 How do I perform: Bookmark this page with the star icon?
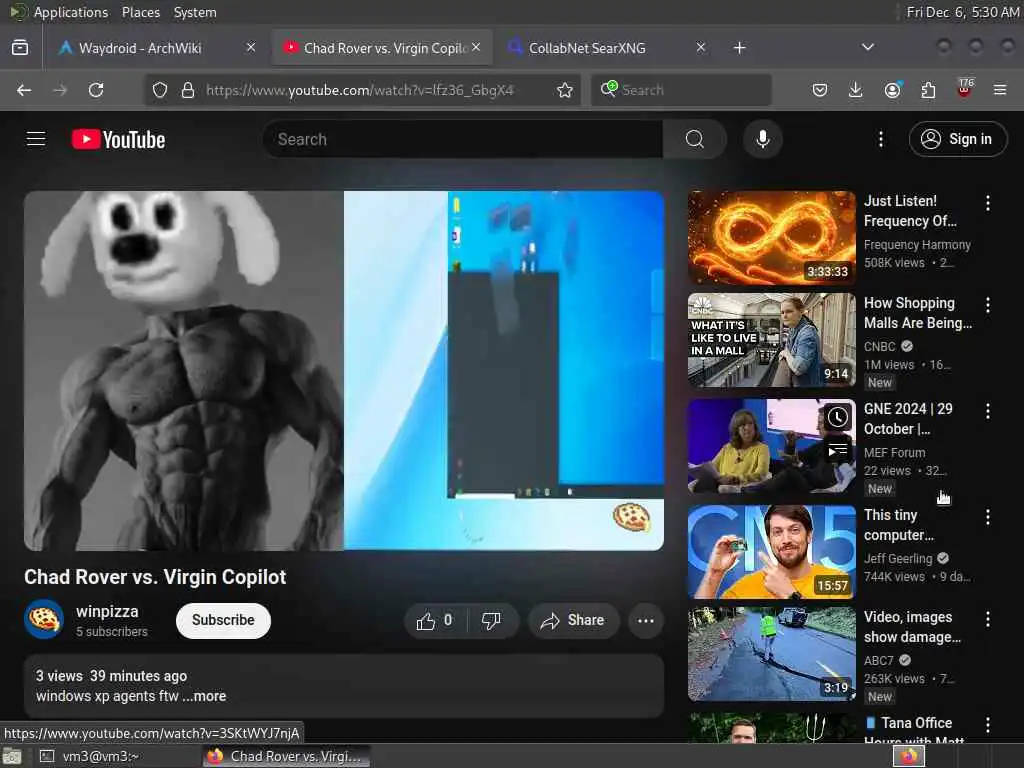(565, 90)
